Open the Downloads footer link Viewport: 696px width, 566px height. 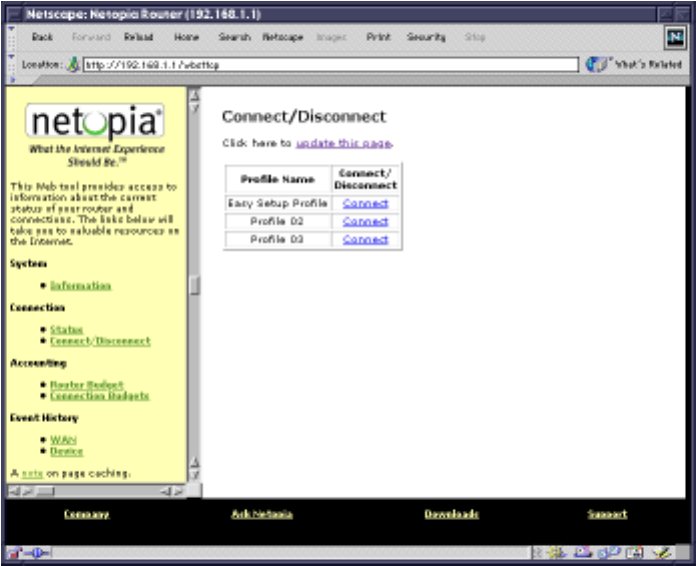(x=451, y=514)
